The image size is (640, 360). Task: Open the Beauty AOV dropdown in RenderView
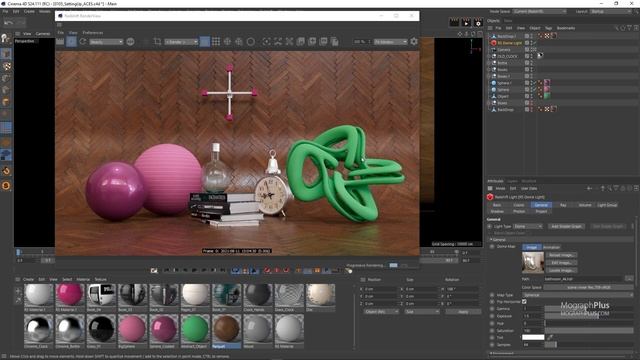(106, 42)
